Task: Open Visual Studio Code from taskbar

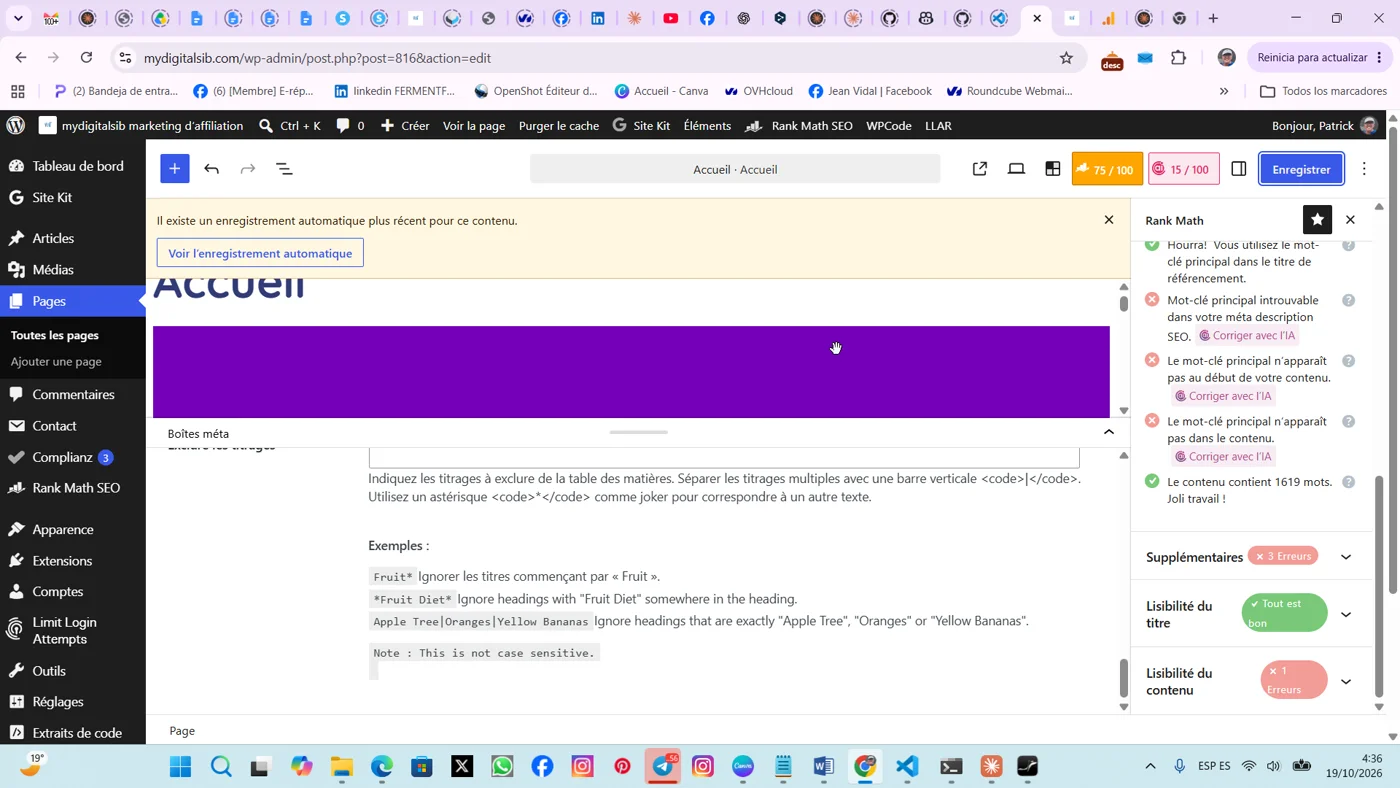Action: (907, 767)
